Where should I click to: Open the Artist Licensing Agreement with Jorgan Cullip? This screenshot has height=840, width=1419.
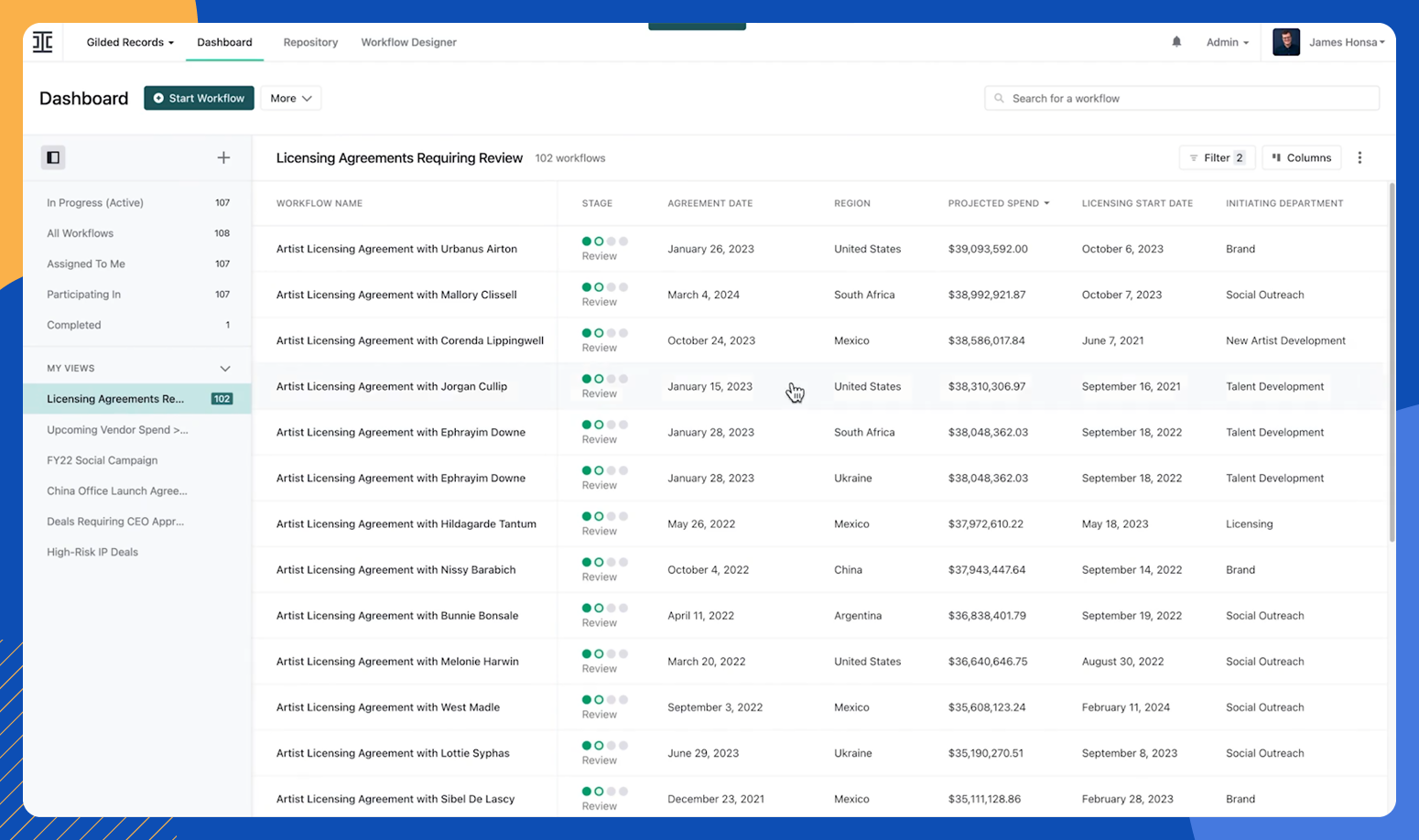(x=392, y=386)
